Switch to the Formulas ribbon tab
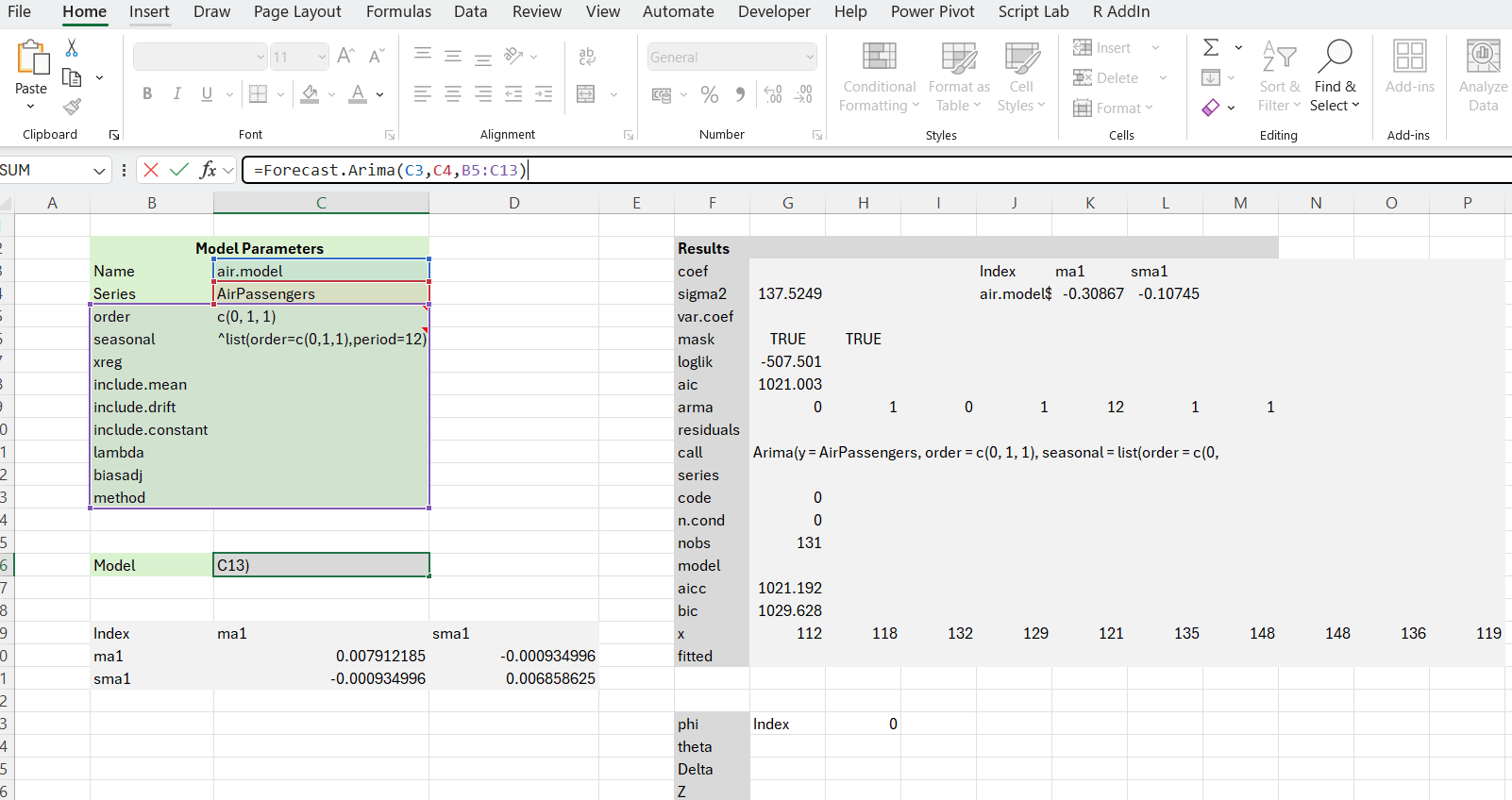The width and height of the screenshot is (1512, 800). (x=398, y=11)
